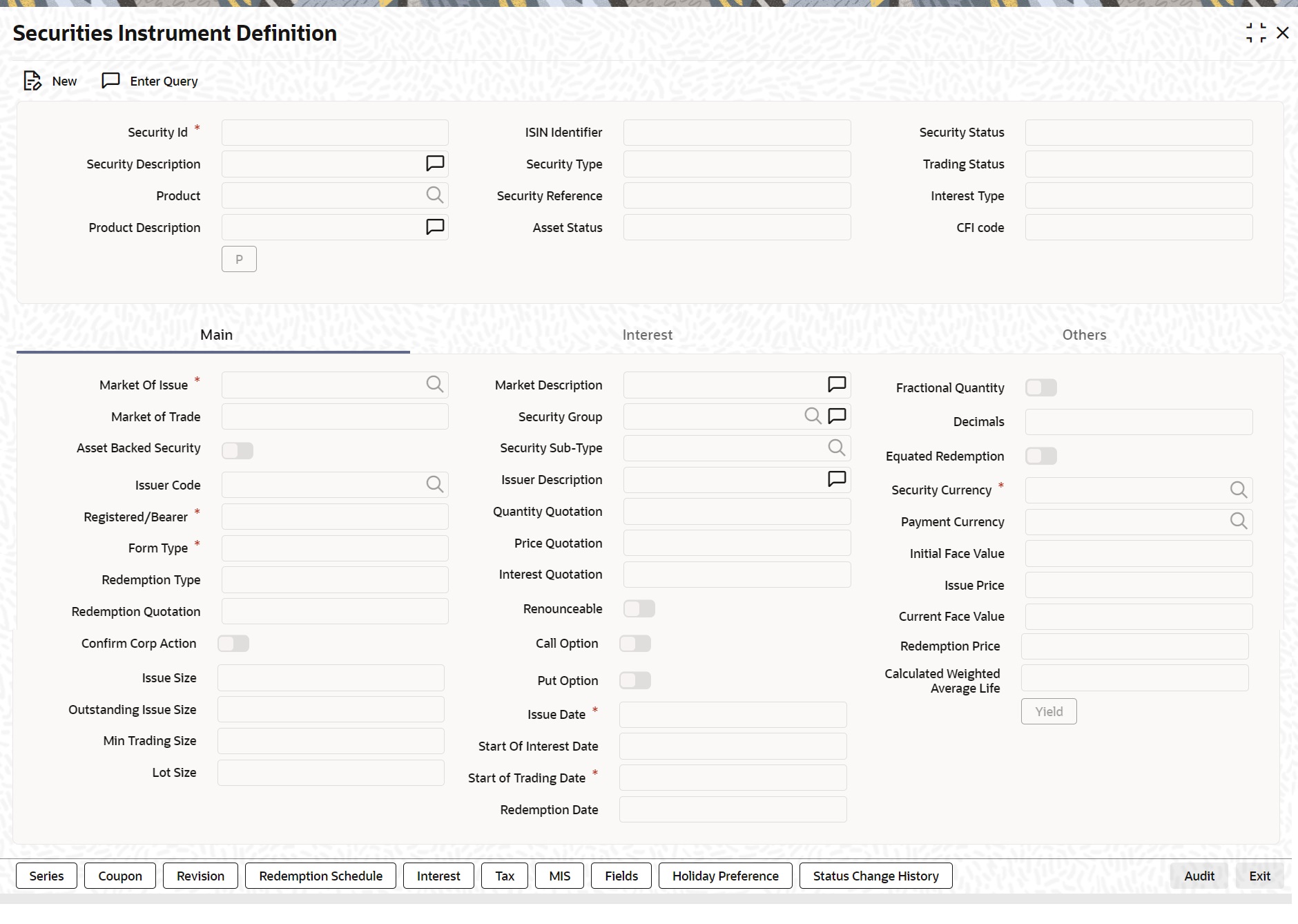Toggle the Confirm Corp Action switch

pos(233,644)
